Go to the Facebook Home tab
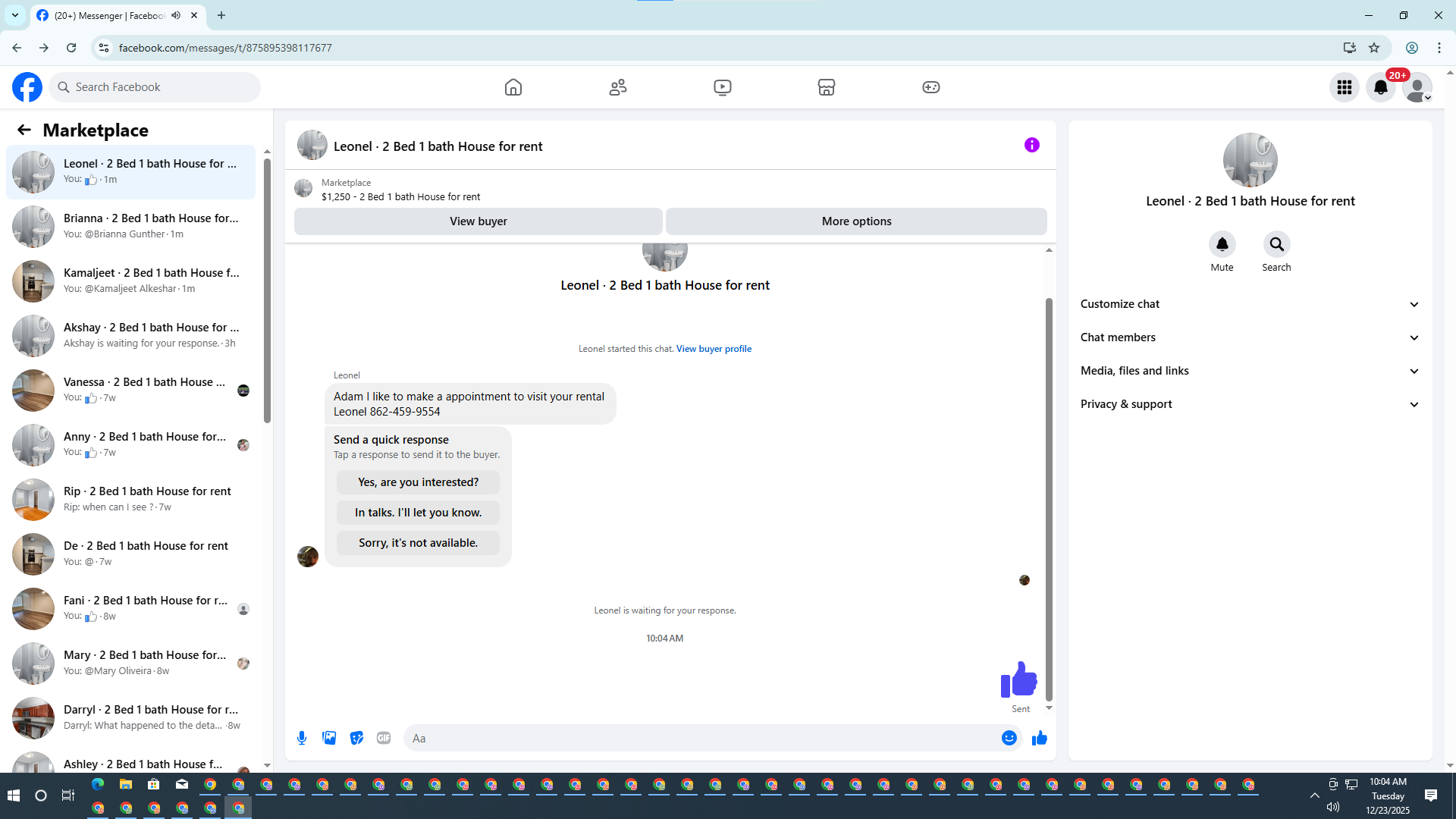 513,87
